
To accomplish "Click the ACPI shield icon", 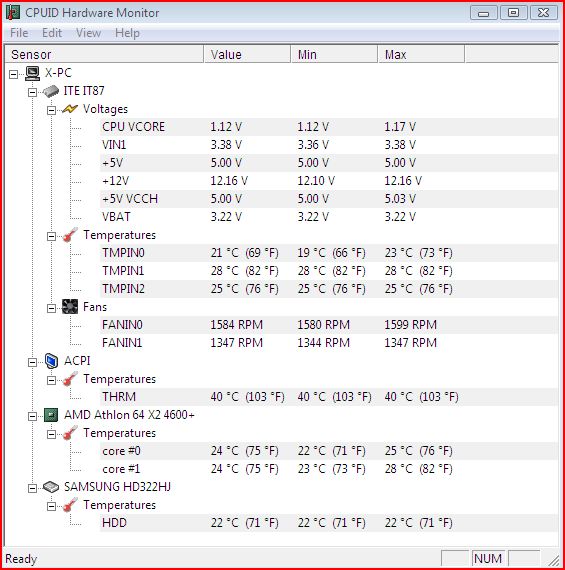I will (51, 361).
